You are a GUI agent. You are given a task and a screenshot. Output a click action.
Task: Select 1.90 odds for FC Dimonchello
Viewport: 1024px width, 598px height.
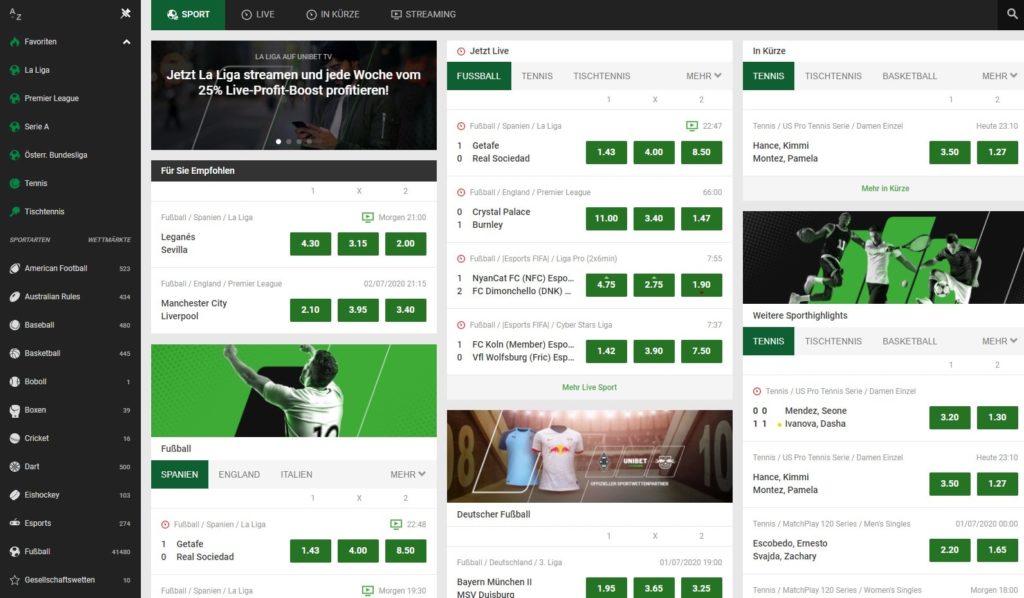tap(701, 285)
